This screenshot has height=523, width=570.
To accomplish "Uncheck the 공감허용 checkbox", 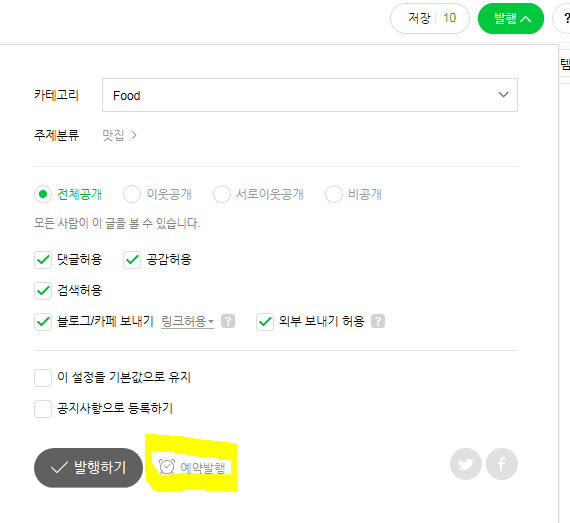I will click(x=132, y=260).
